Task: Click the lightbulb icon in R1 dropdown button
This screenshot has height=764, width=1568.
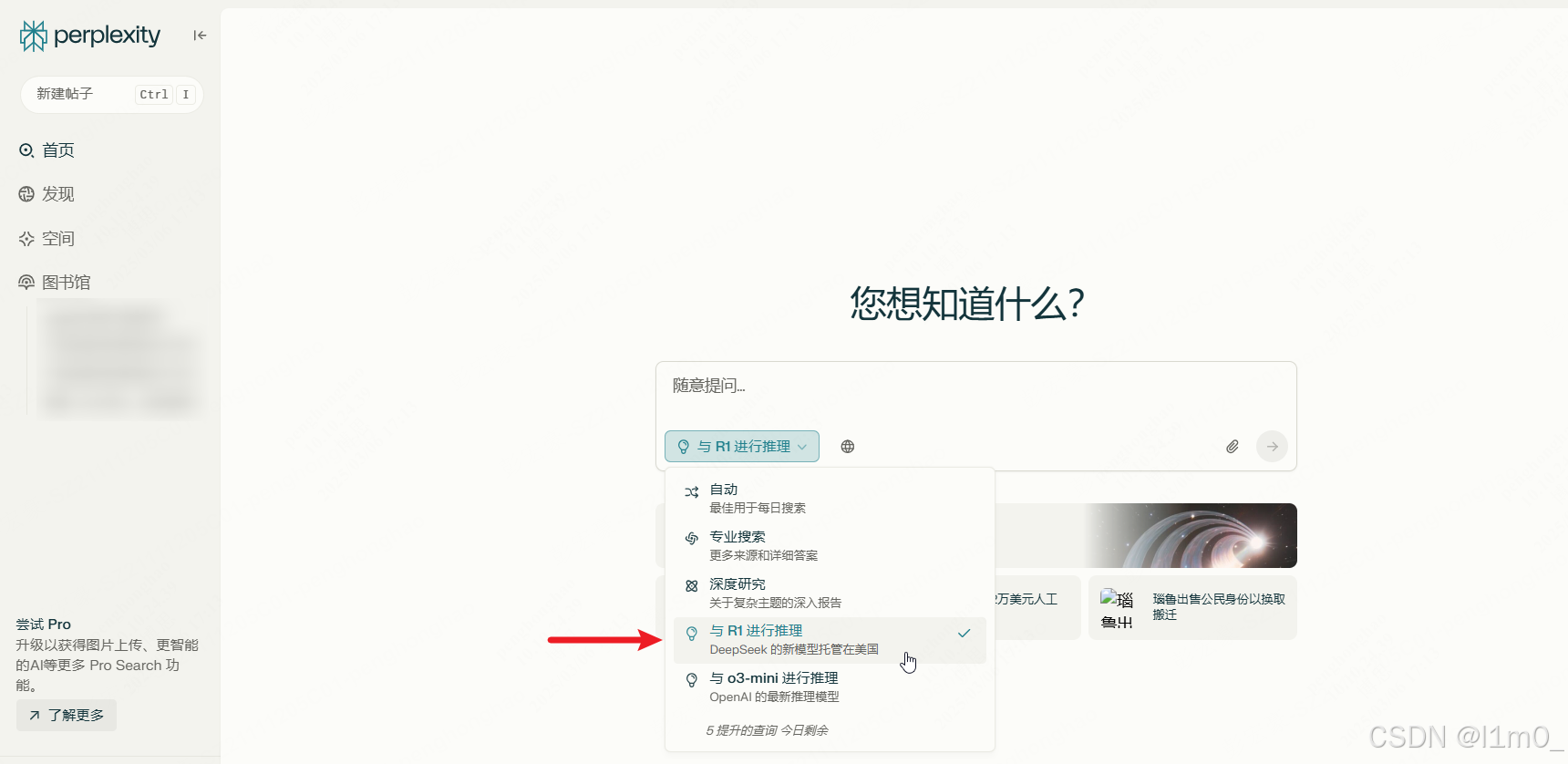Action: (x=684, y=447)
